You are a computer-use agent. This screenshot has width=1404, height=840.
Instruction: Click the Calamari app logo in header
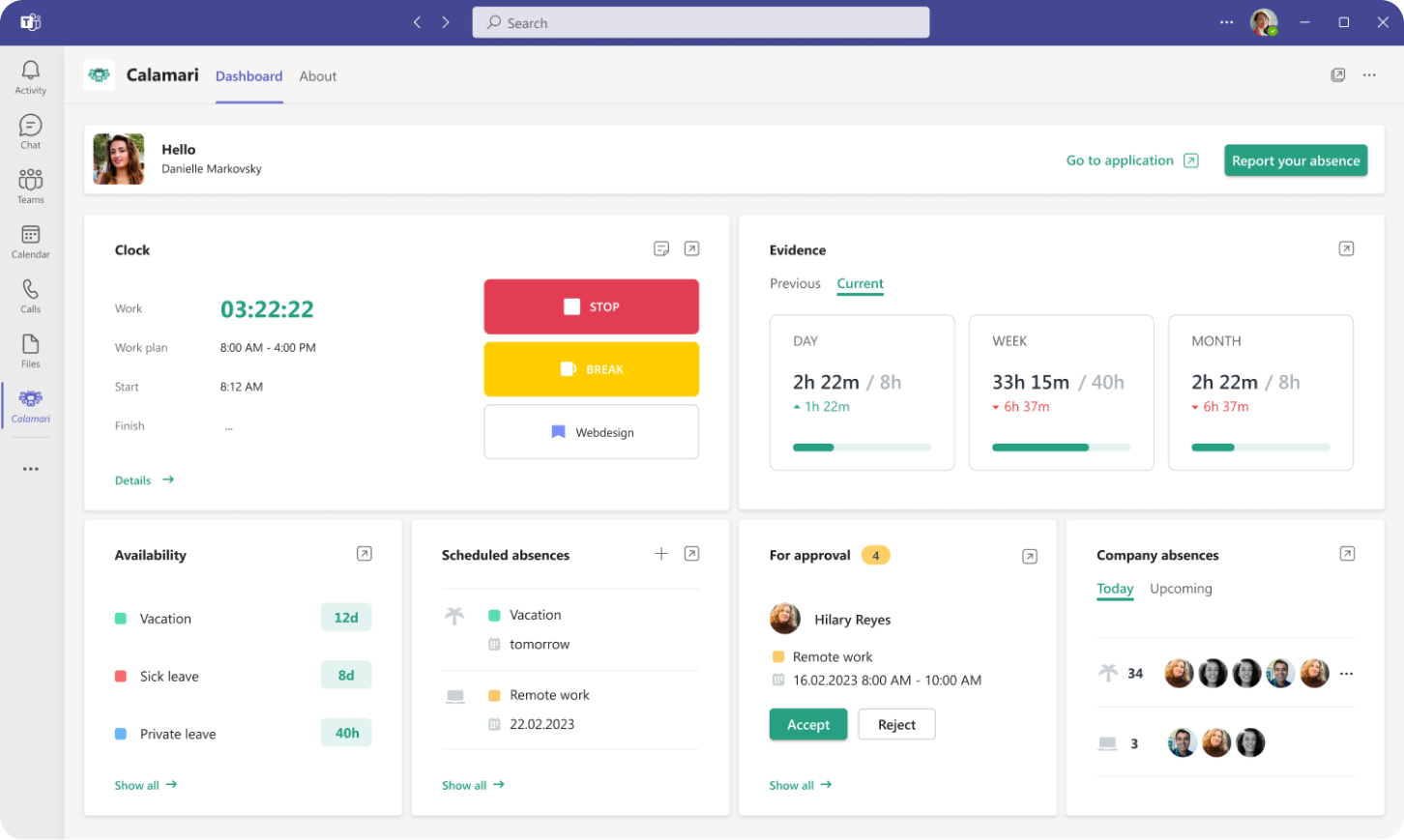(99, 75)
